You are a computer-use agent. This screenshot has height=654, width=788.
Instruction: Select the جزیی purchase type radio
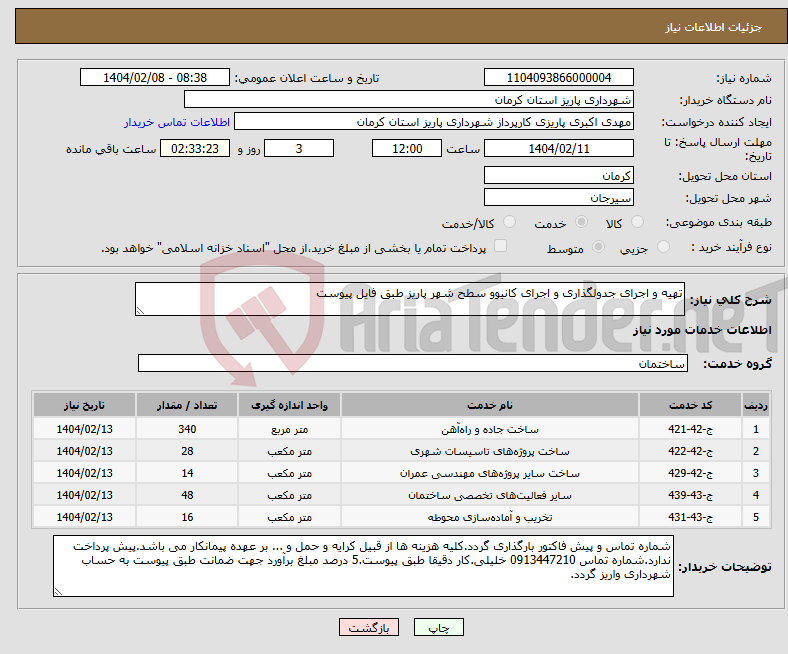663,246
